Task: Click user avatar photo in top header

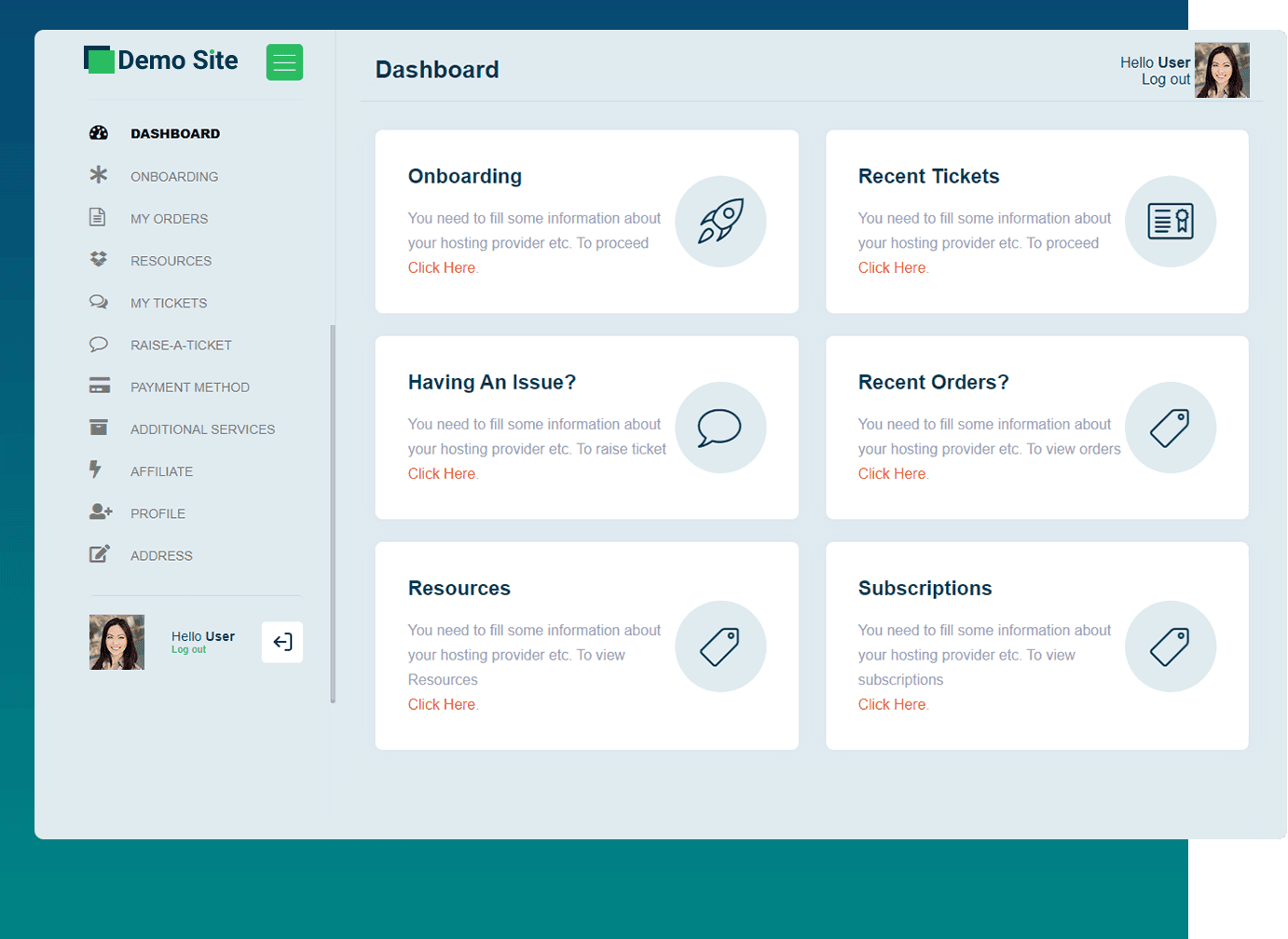Action: pos(1222,70)
